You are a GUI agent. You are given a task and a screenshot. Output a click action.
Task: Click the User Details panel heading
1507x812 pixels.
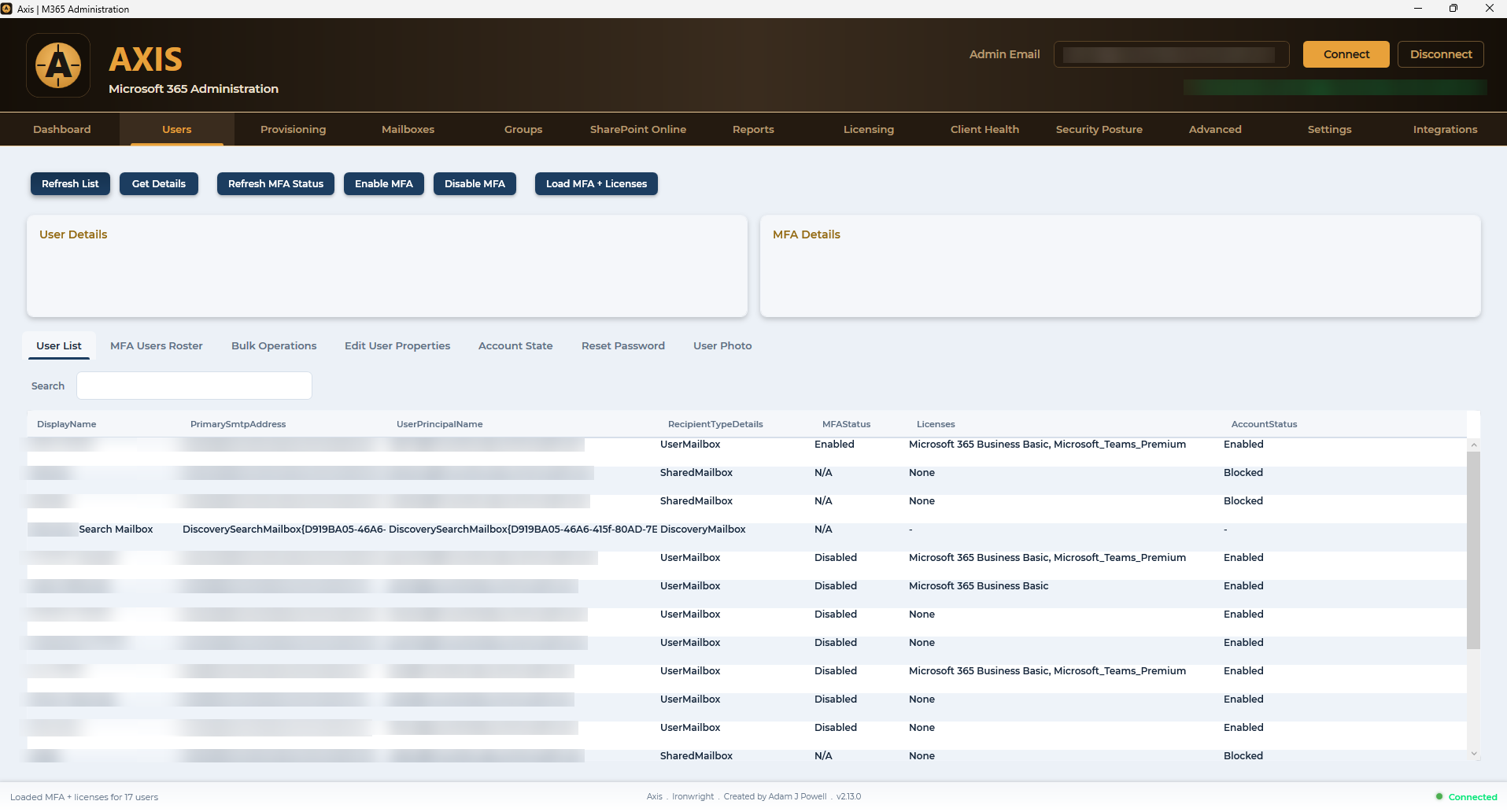coord(73,234)
